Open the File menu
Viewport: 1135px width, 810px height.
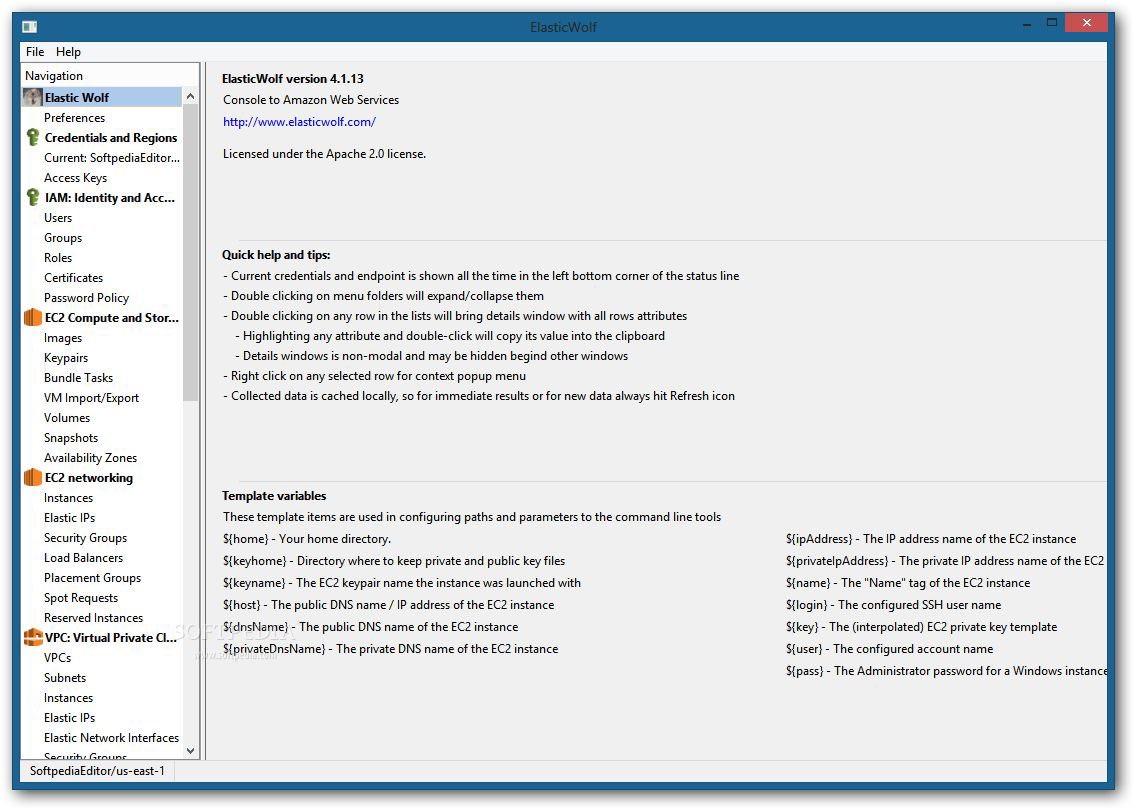coord(35,51)
